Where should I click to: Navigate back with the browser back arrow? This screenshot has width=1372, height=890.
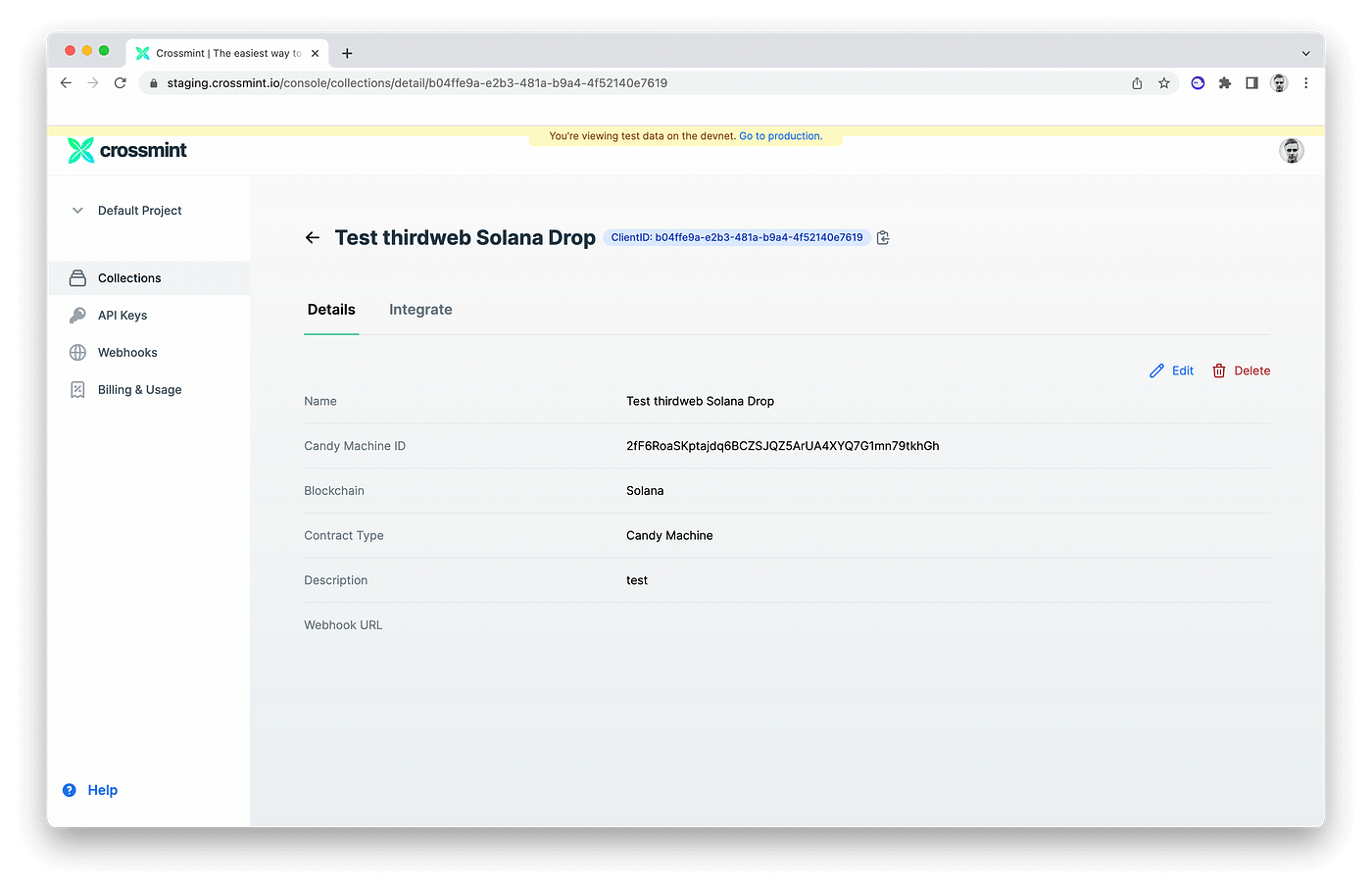tap(66, 83)
